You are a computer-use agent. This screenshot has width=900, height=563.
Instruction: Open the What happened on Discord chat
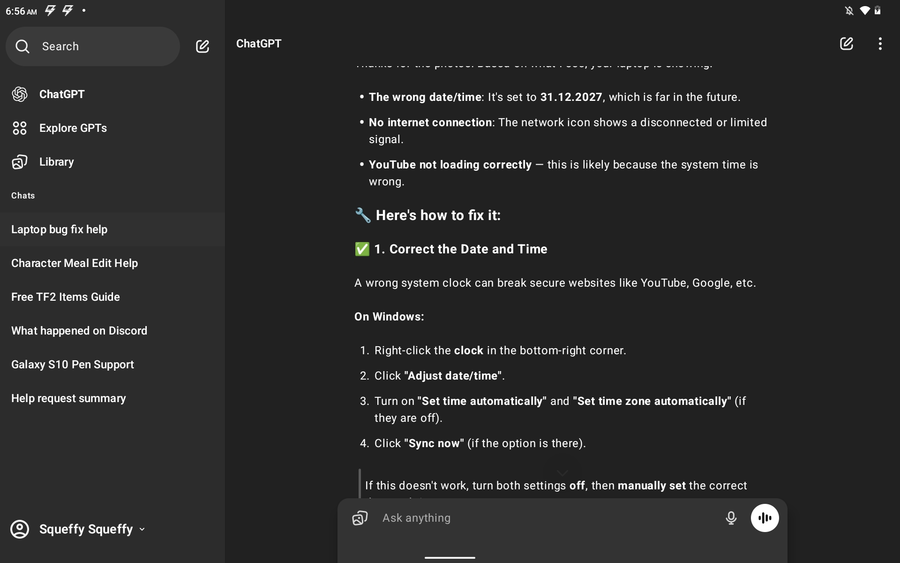[x=112, y=331]
